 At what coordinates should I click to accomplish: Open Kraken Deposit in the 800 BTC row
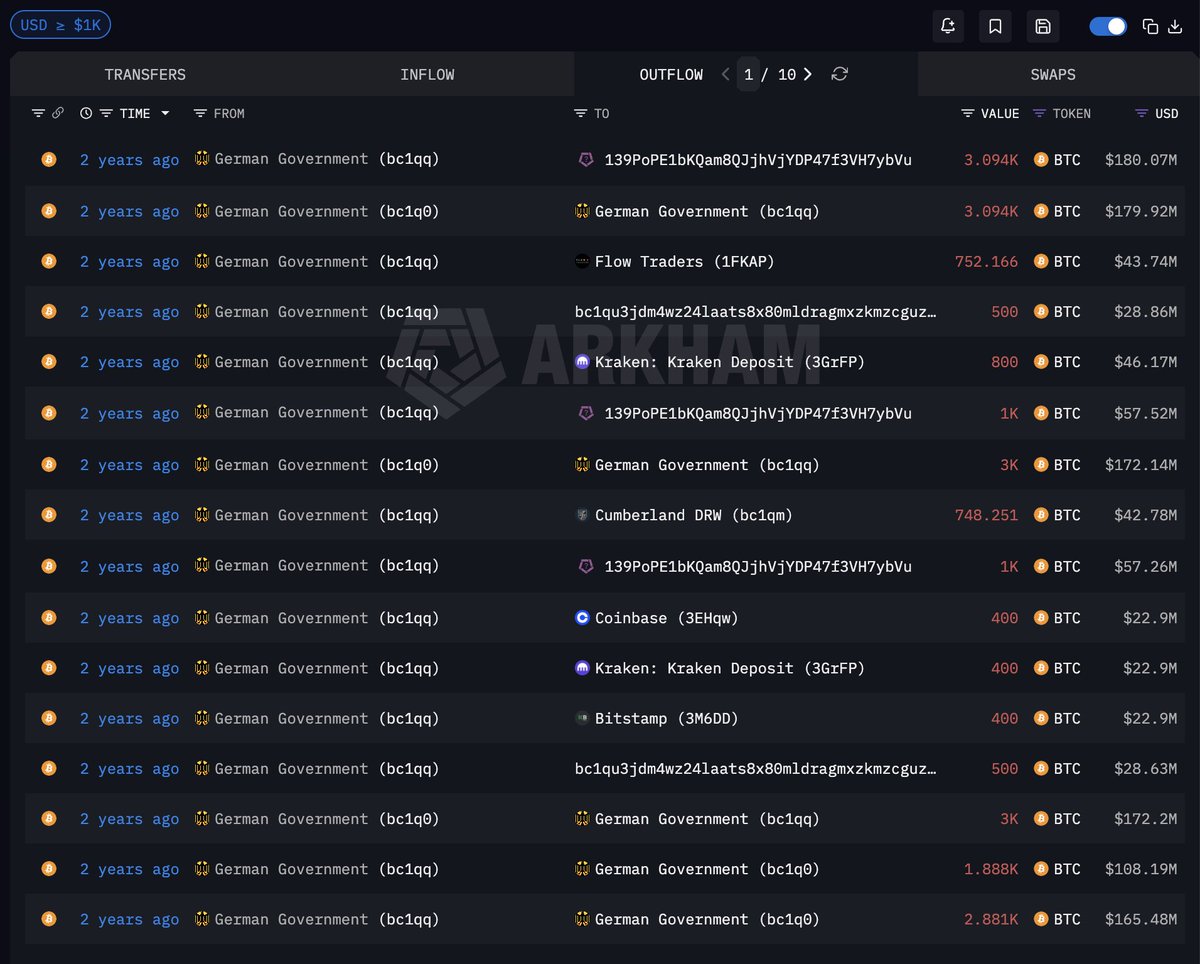(x=730, y=362)
